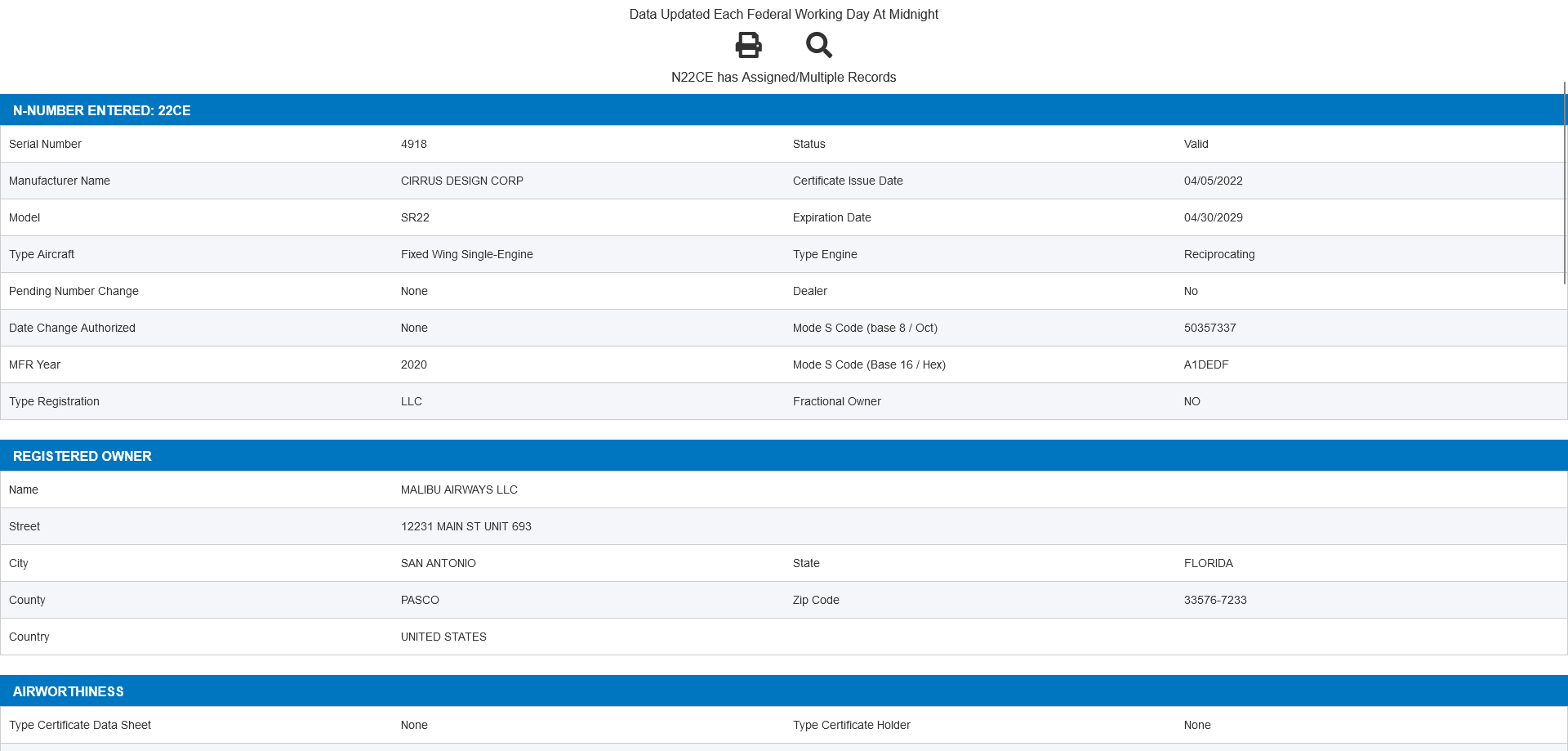Click Type Certificate Data Sheet label

(80, 725)
